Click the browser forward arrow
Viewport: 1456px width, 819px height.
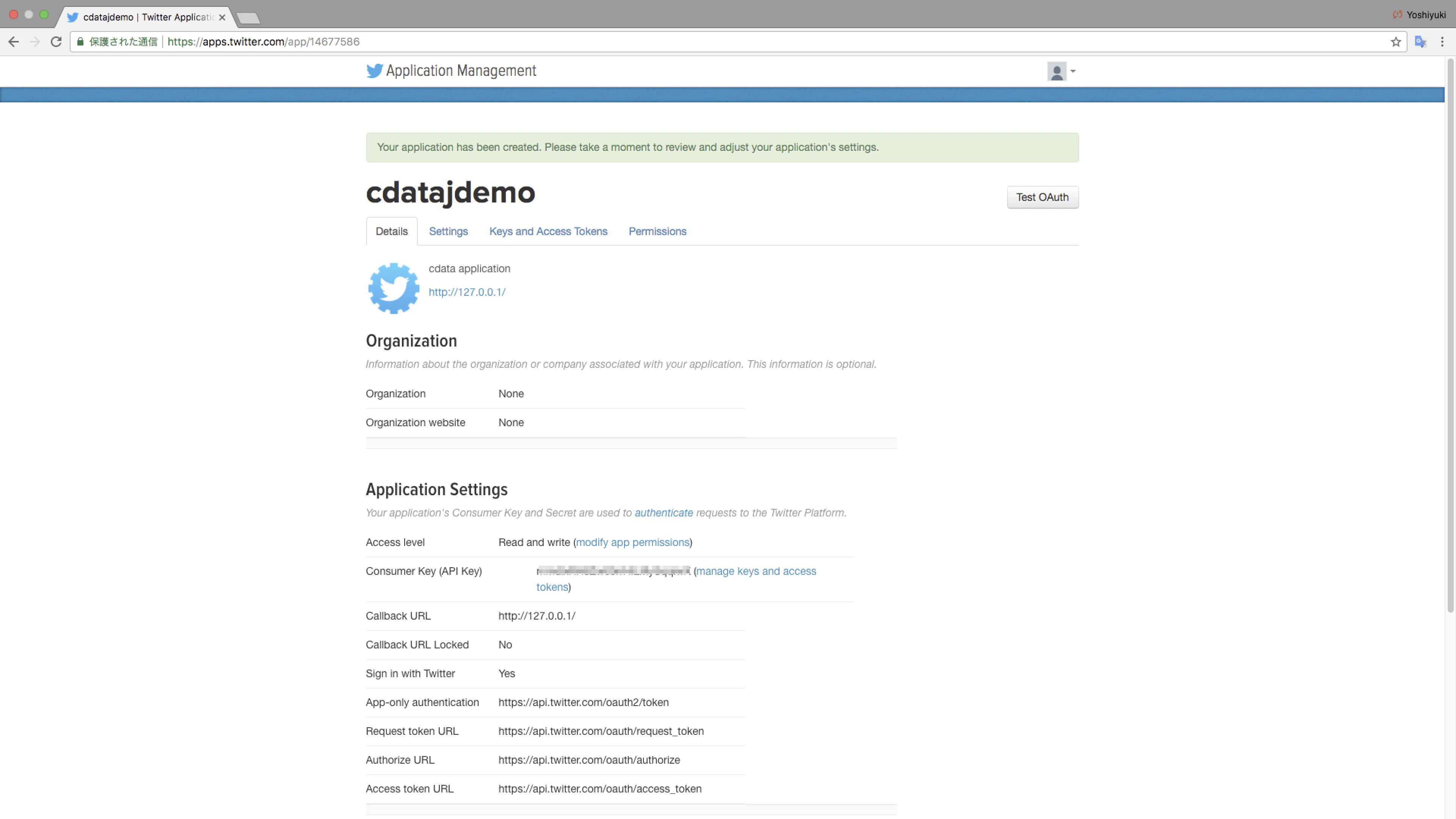click(x=35, y=42)
